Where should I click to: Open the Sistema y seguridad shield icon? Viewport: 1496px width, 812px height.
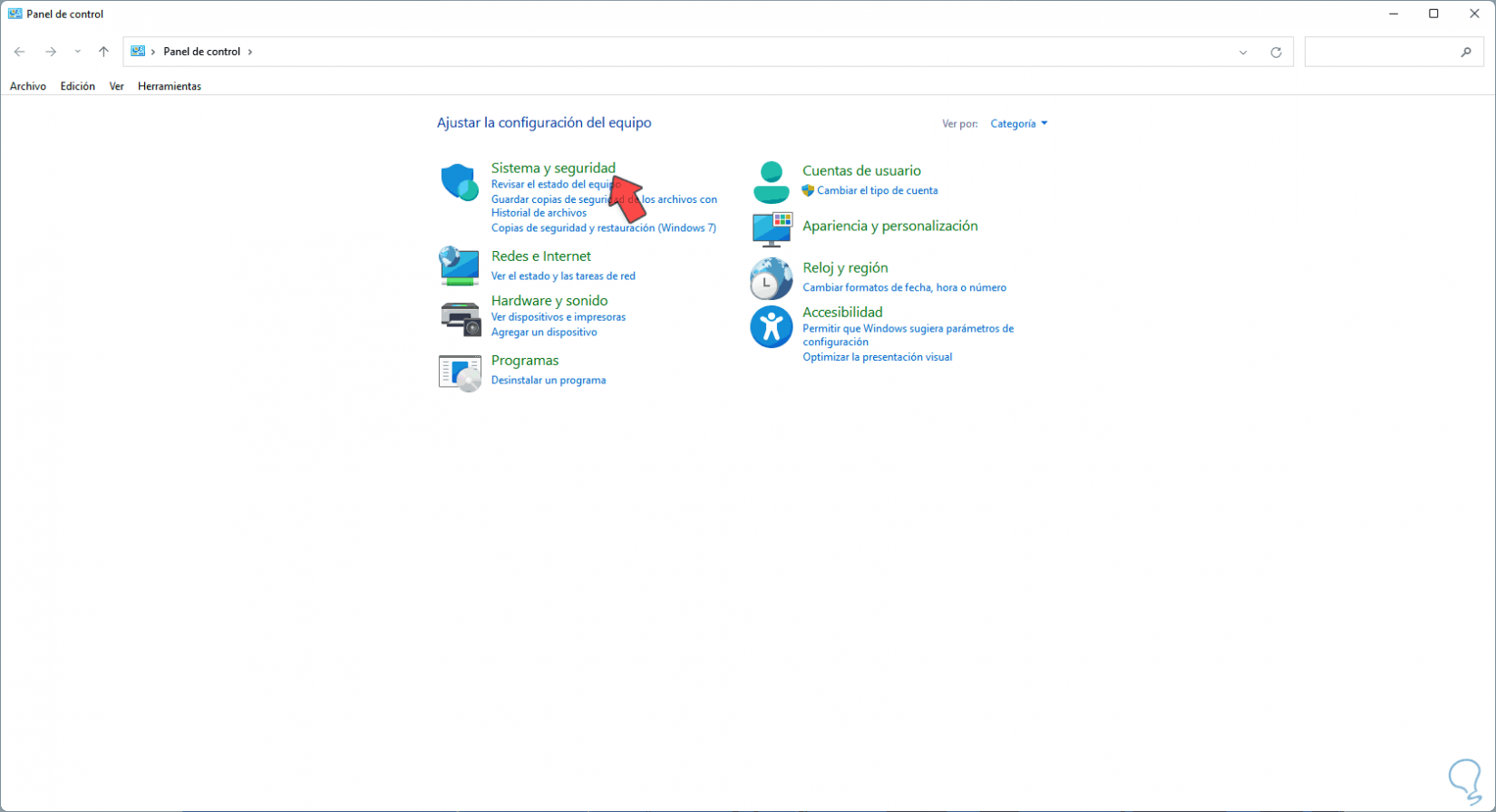[x=460, y=182]
